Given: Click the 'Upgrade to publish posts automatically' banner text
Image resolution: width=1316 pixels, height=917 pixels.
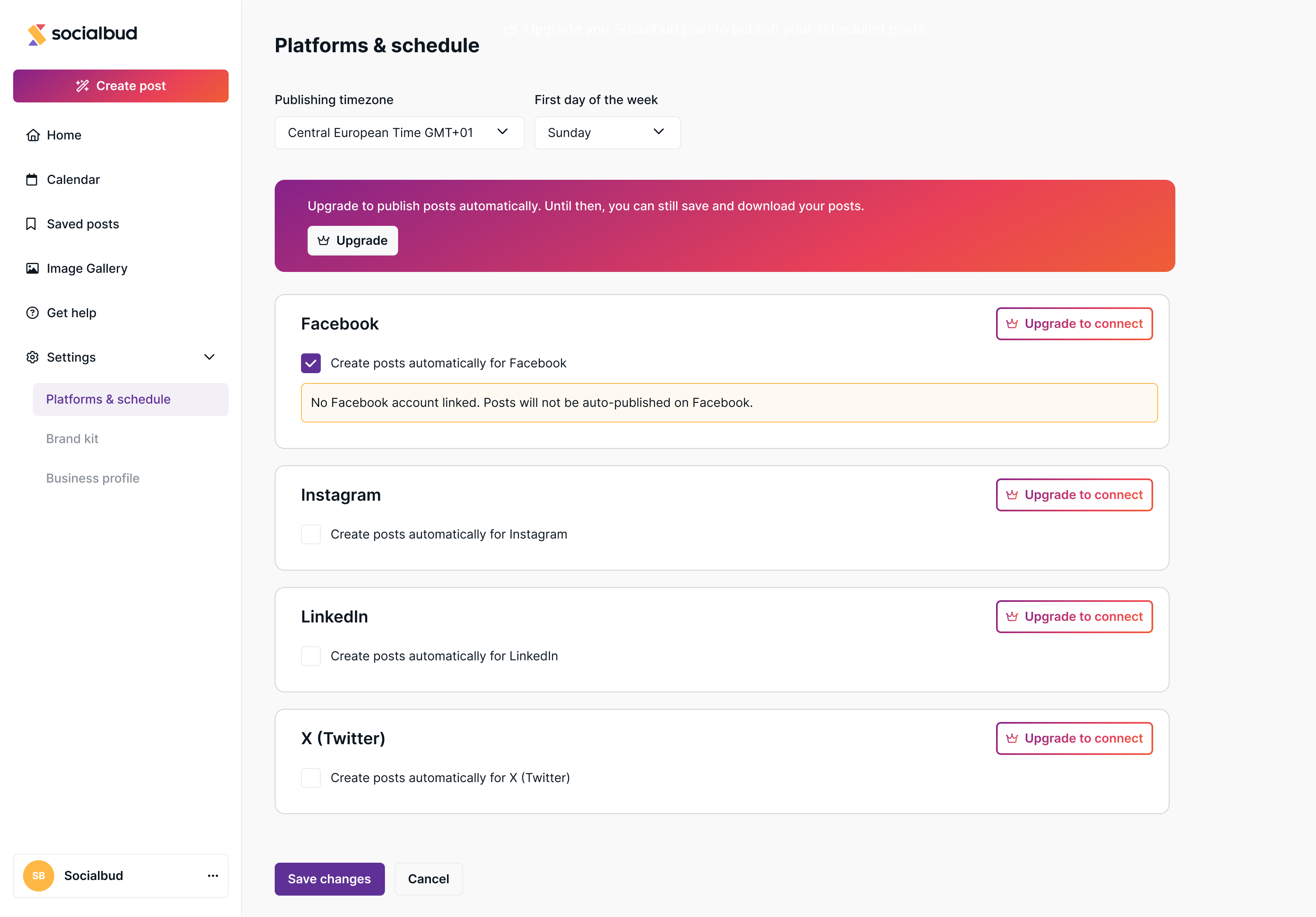Looking at the screenshot, I should 585,206.
